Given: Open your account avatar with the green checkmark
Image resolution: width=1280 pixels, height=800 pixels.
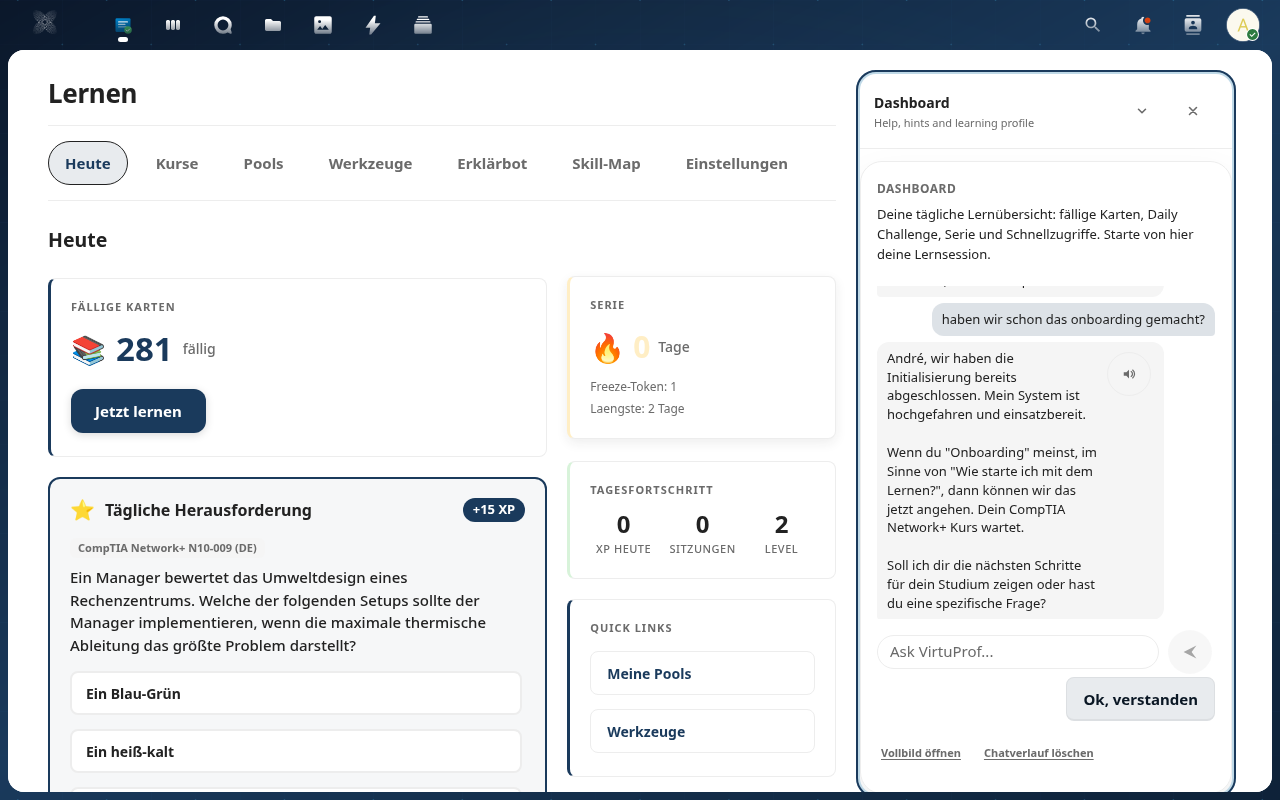Looking at the screenshot, I should (1241, 24).
